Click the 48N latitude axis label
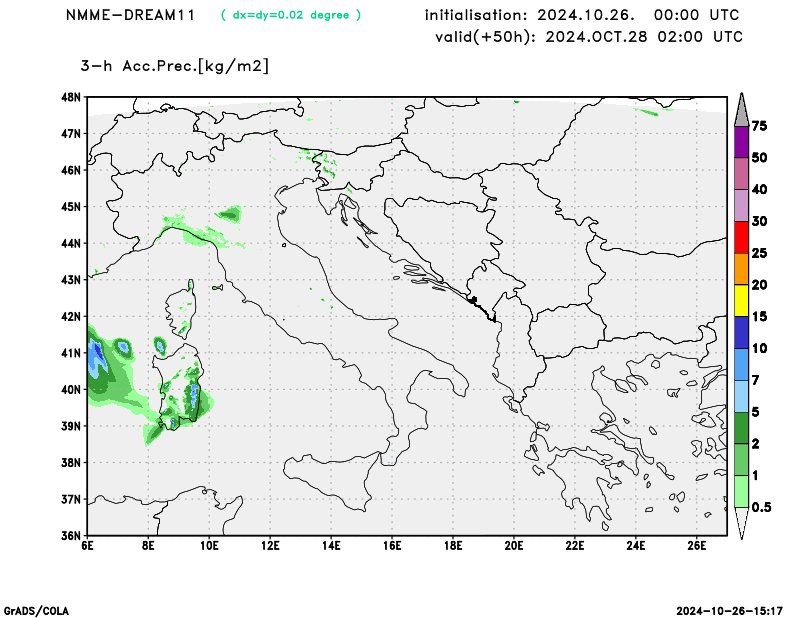Viewport: 800px width, 618px height. [71, 97]
